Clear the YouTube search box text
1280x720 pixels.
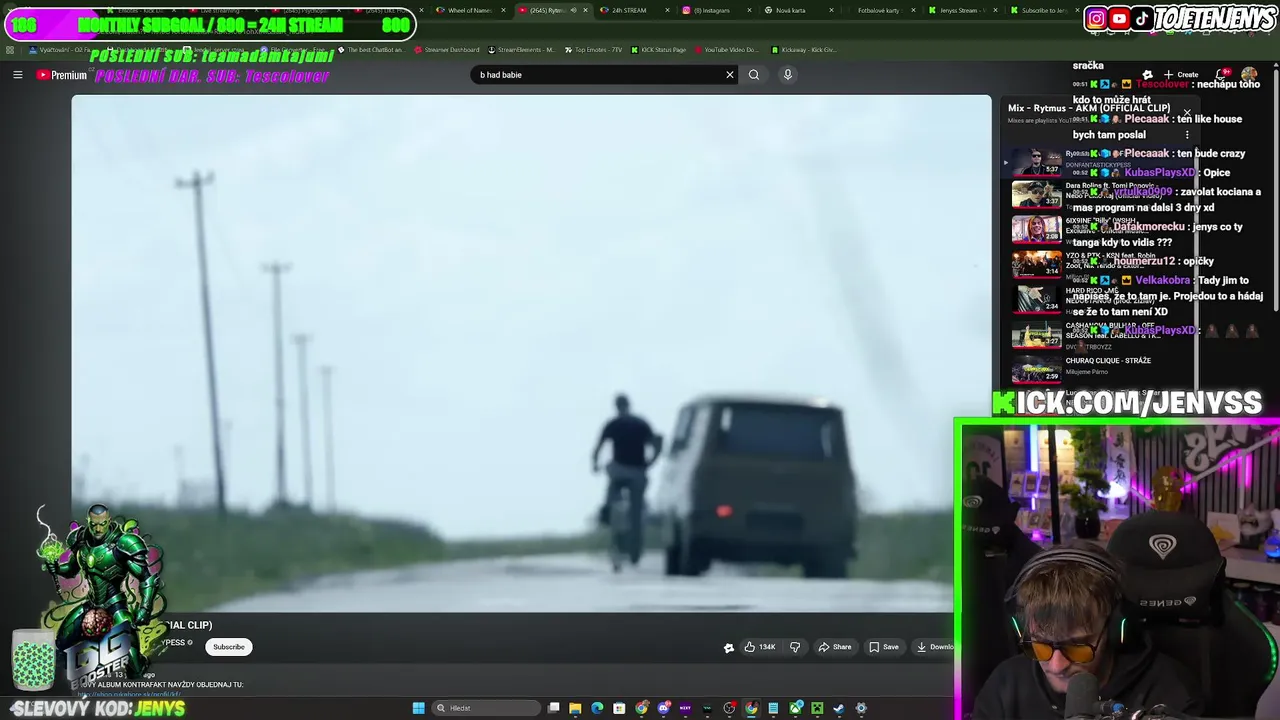[729, 75]
